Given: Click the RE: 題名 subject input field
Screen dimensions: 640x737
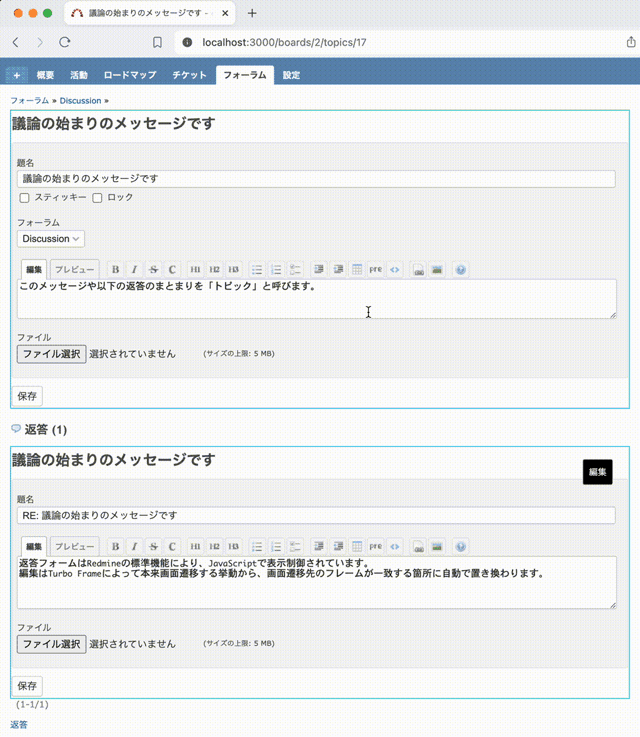Looking at the screenshot, I should click(316, 516).
